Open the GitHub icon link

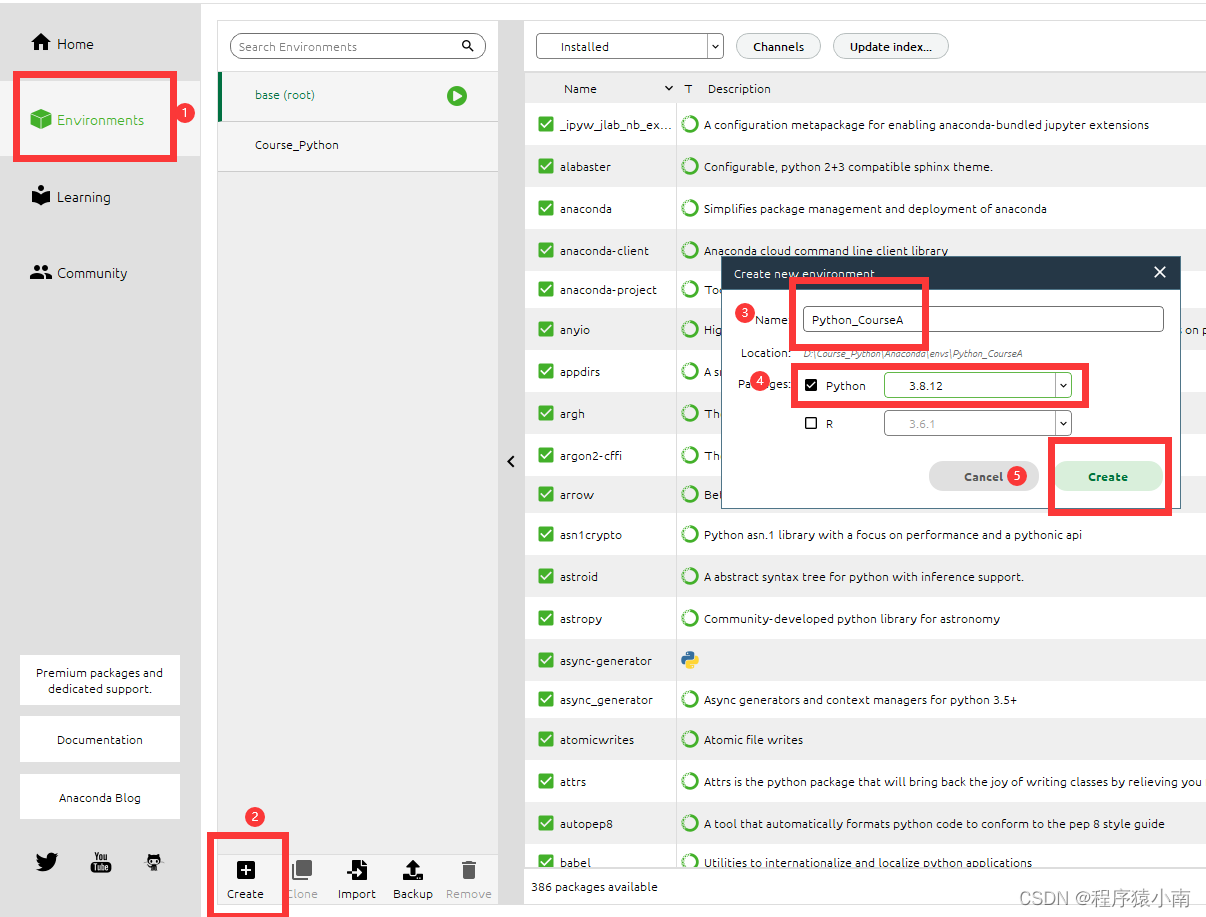point(154,862)
